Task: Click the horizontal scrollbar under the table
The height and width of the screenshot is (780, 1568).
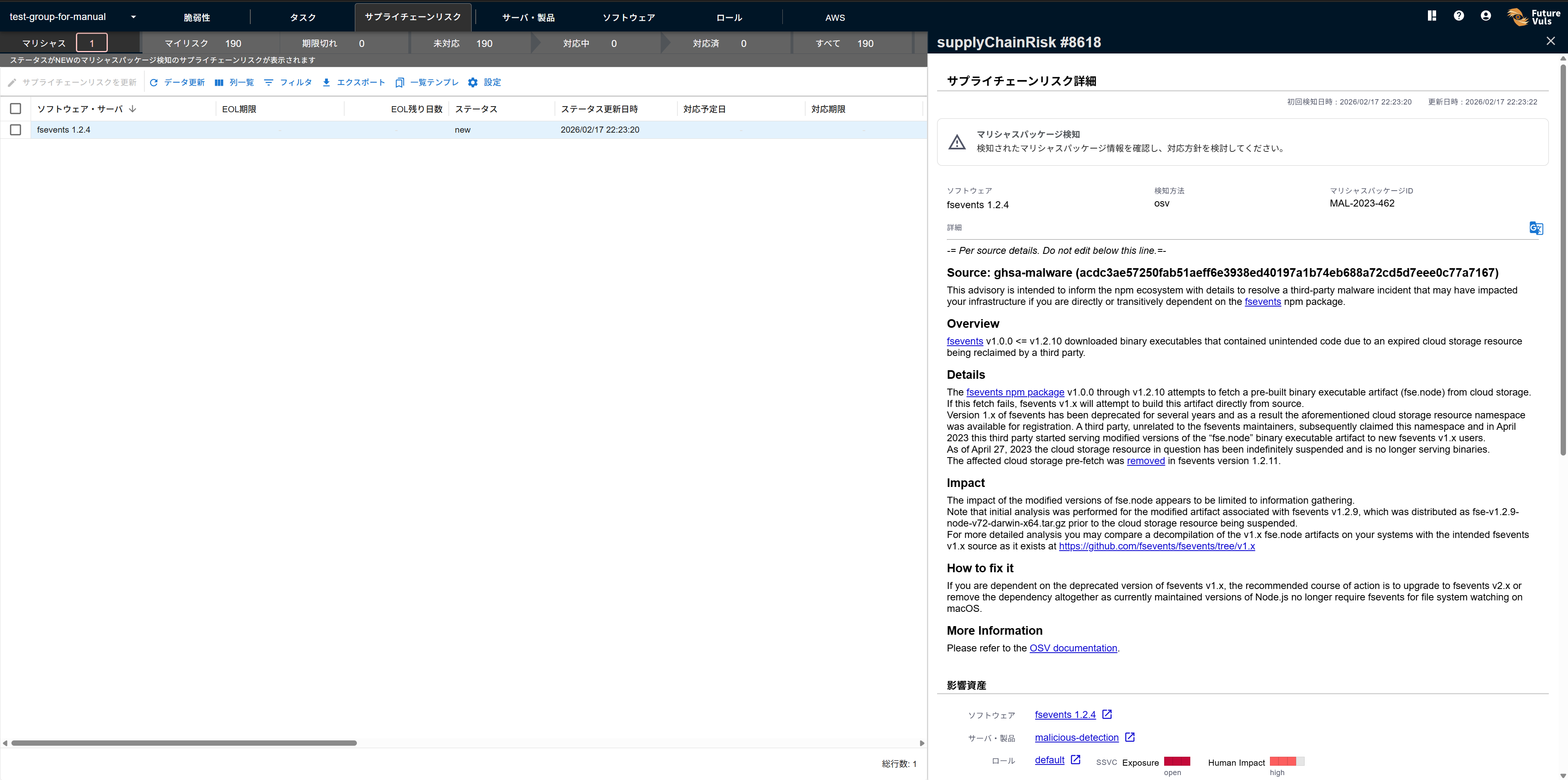Action: click(184, 743)
